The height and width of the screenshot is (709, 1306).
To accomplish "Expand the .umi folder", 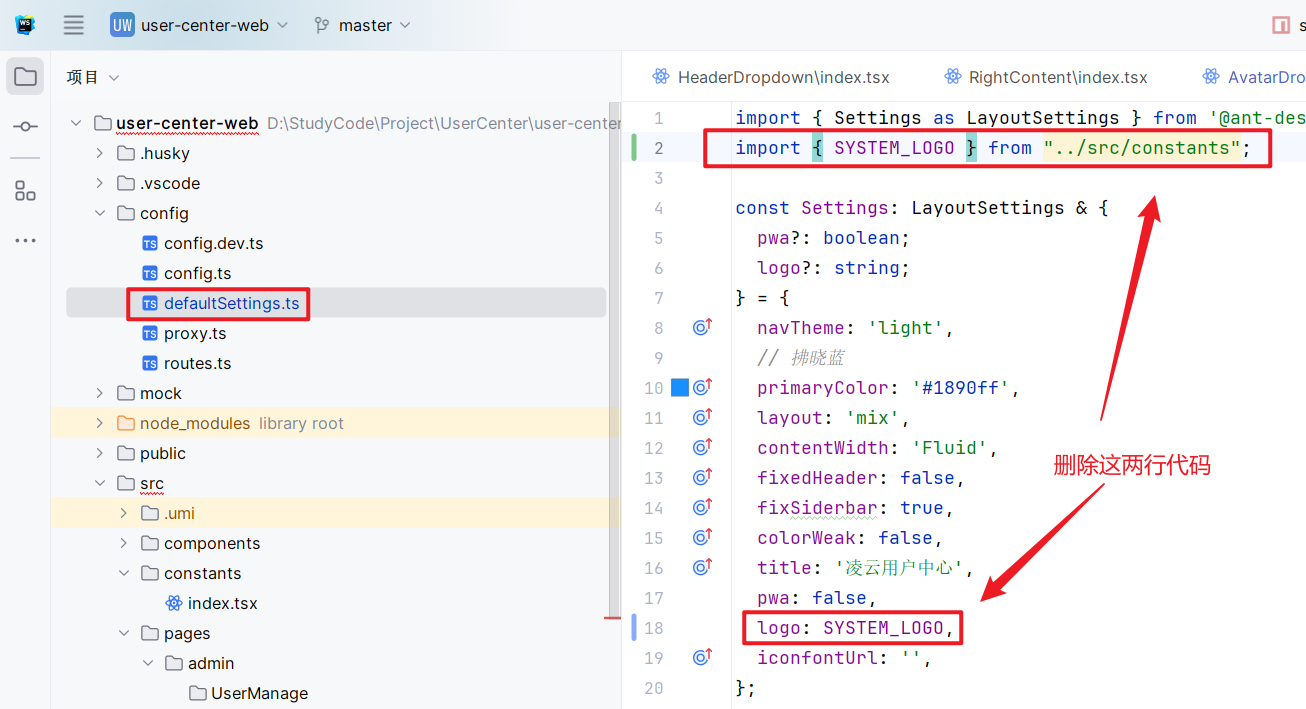I will pos(124,513).
